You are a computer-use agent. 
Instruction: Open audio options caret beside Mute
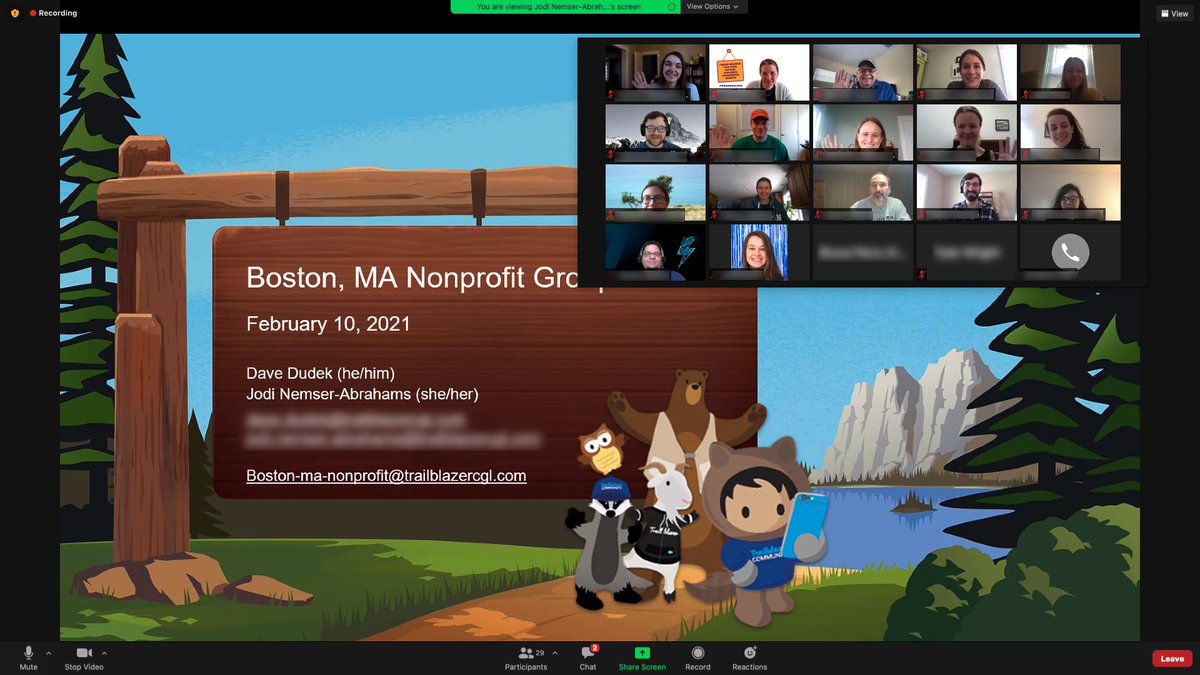tap(48, 653)
